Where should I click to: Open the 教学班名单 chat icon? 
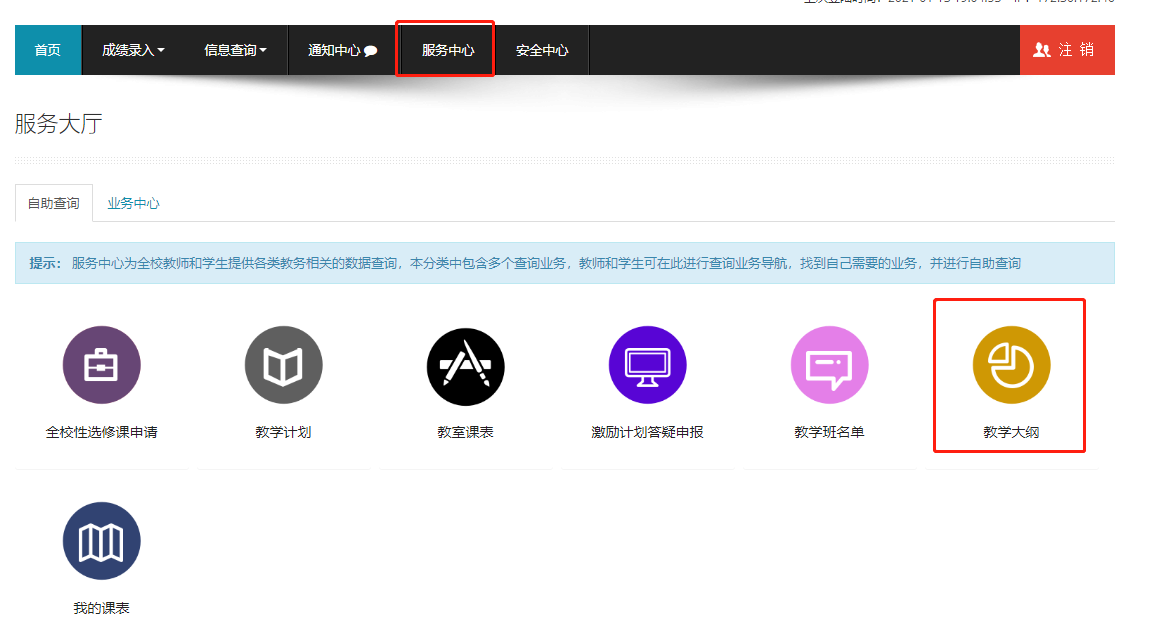coord(829,365)
